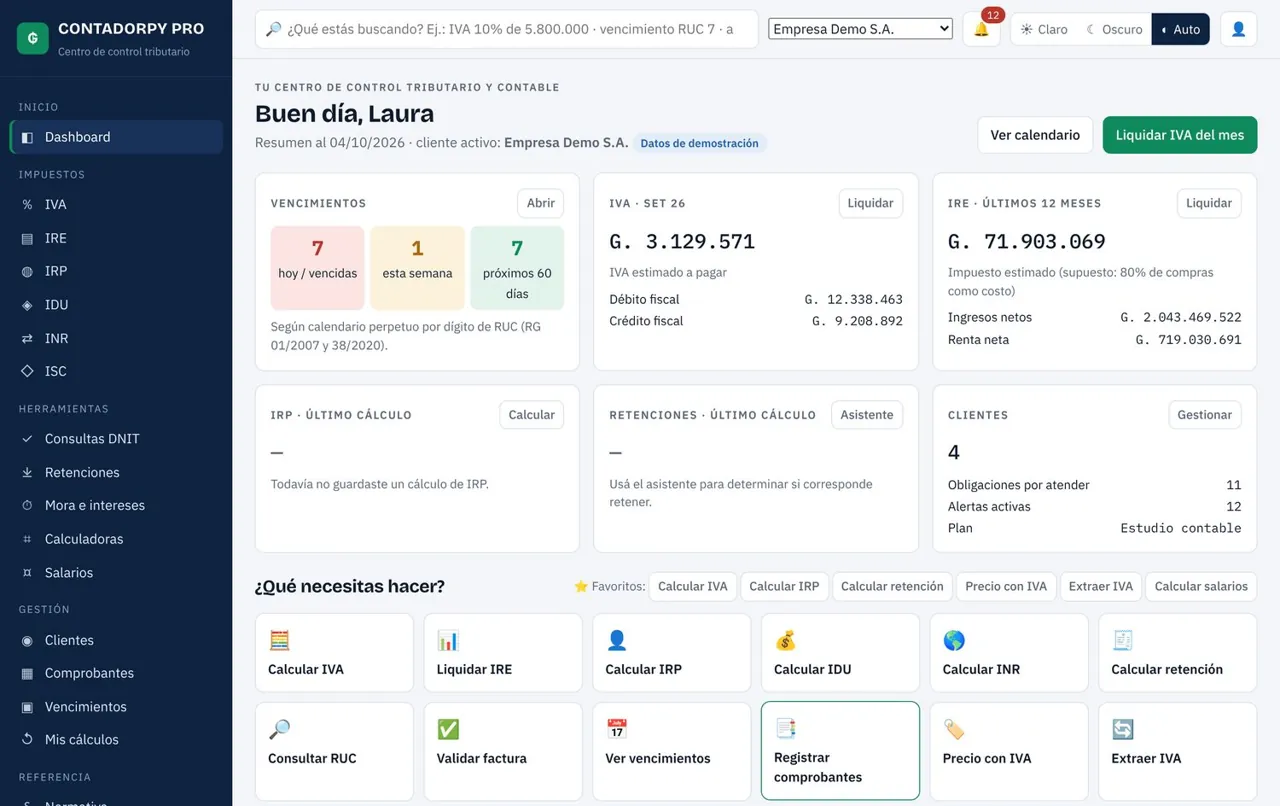This screenshot has height=806, width=1280.
Task: Open the Empresa Demo S.A. client dropdown
Action: [x=861, y=29]
